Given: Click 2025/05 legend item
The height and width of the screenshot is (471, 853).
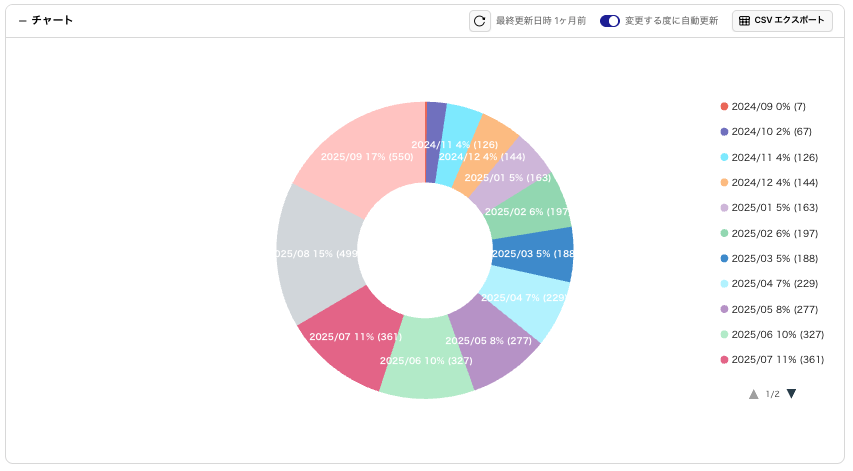Looking at the screenshot, I should 774,309.
